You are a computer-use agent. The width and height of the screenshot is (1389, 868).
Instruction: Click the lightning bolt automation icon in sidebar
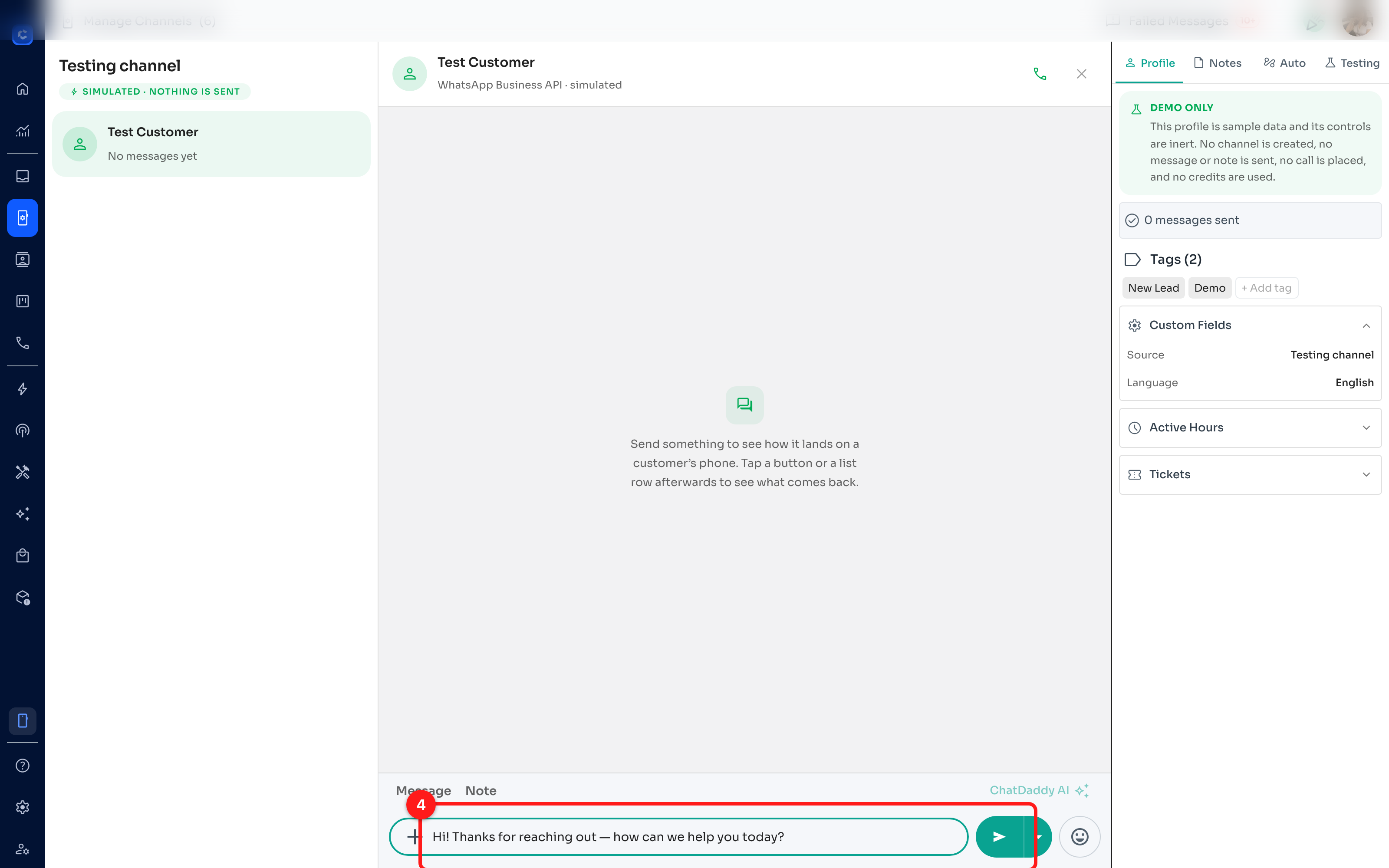tap(23, 389)
